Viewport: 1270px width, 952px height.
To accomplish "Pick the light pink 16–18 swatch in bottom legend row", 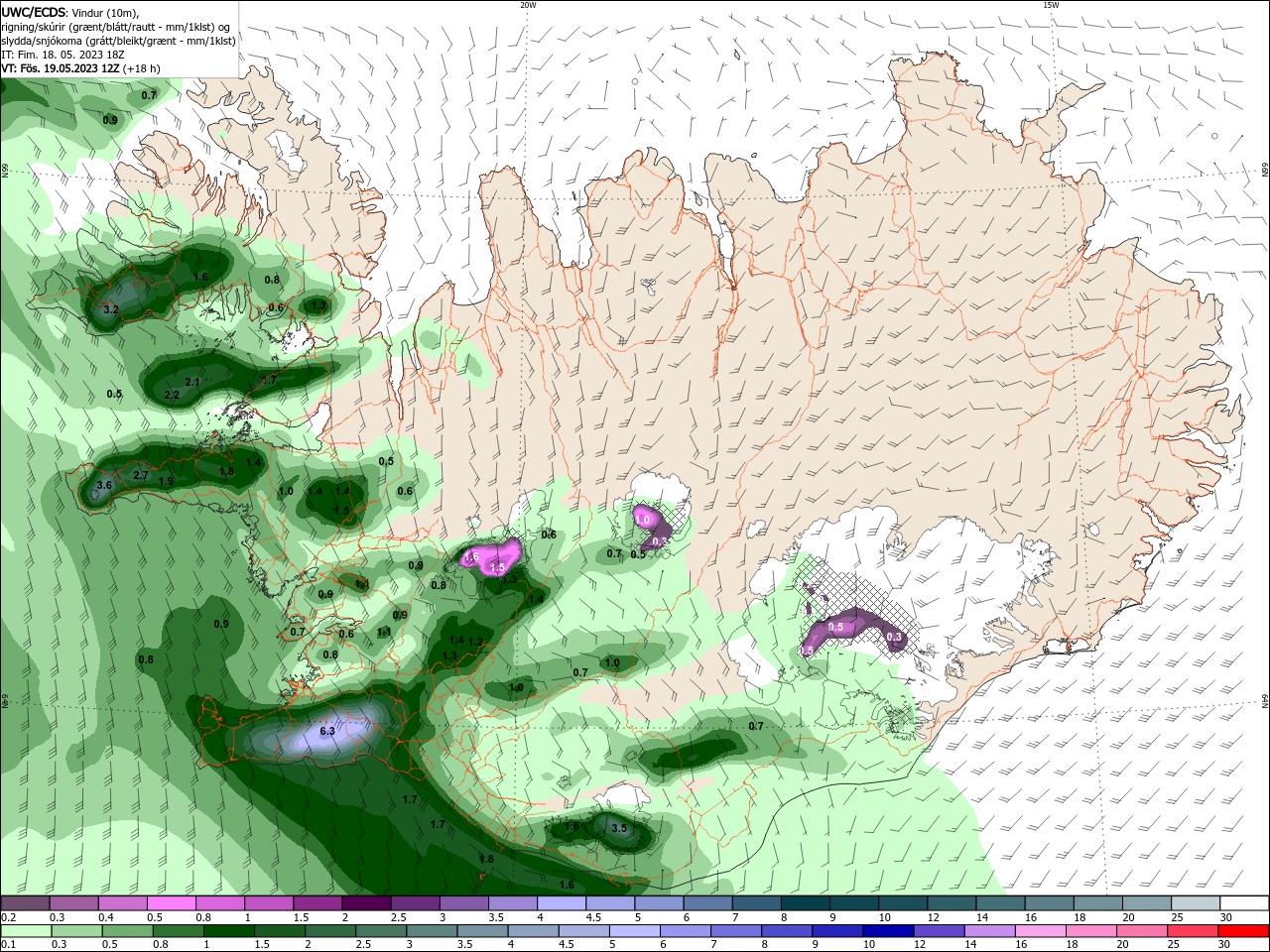I will (x=1041, y=931).
